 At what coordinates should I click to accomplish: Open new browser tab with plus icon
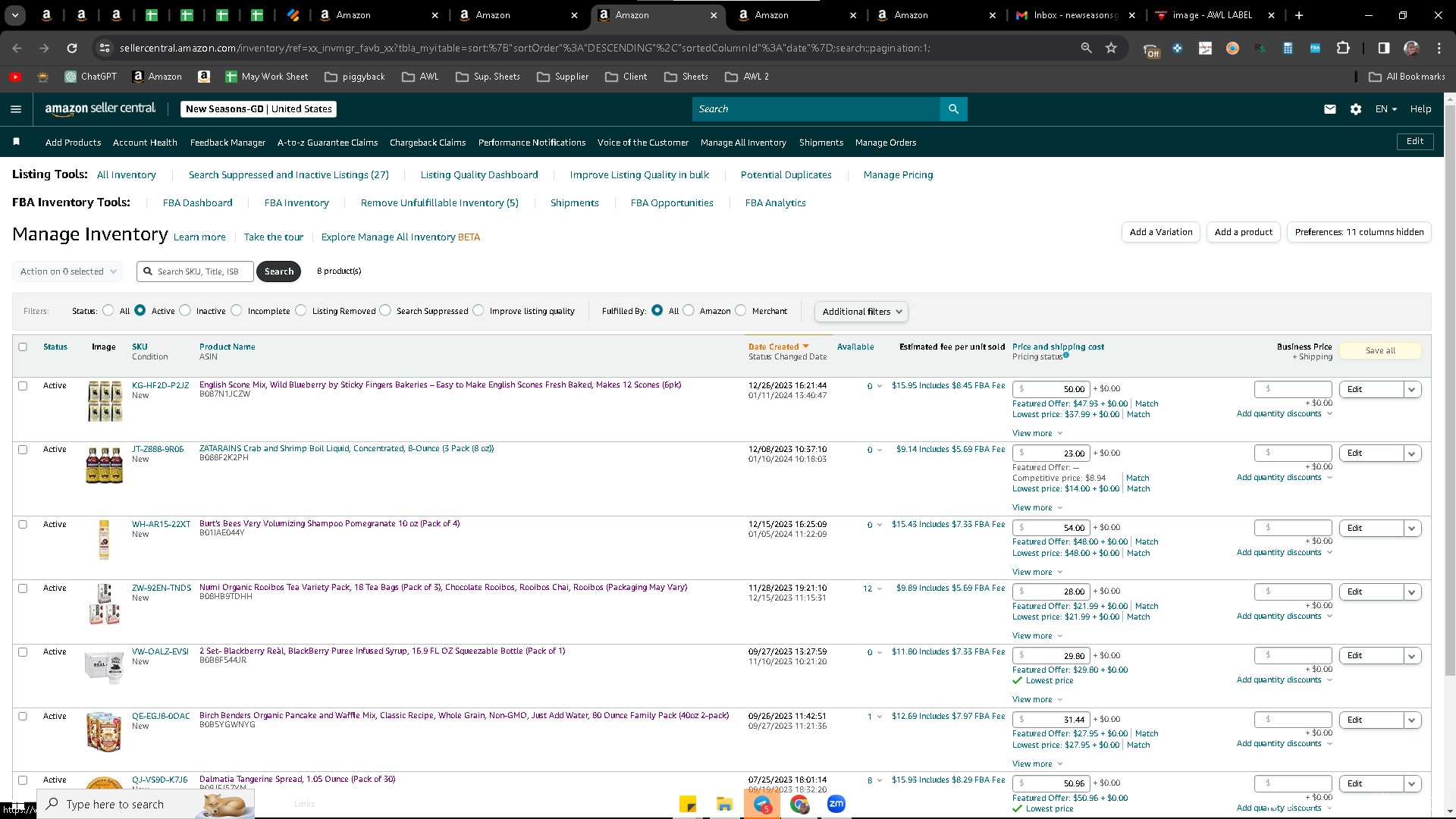point(1299,15)
